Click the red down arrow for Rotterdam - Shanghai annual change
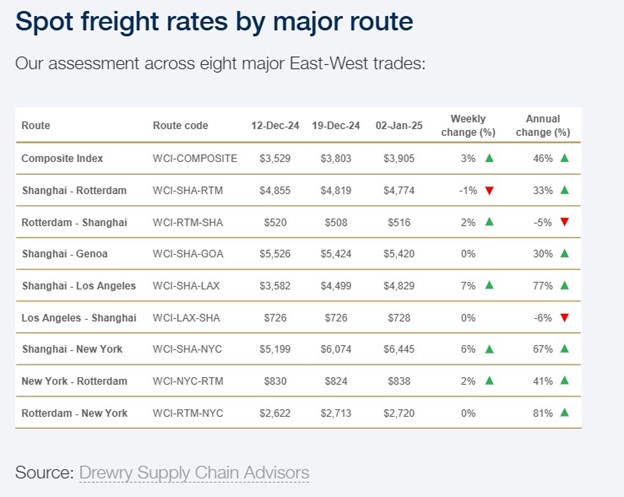This screenshot has height=497, width=624. pyautogui.click(x=565, y=222)
